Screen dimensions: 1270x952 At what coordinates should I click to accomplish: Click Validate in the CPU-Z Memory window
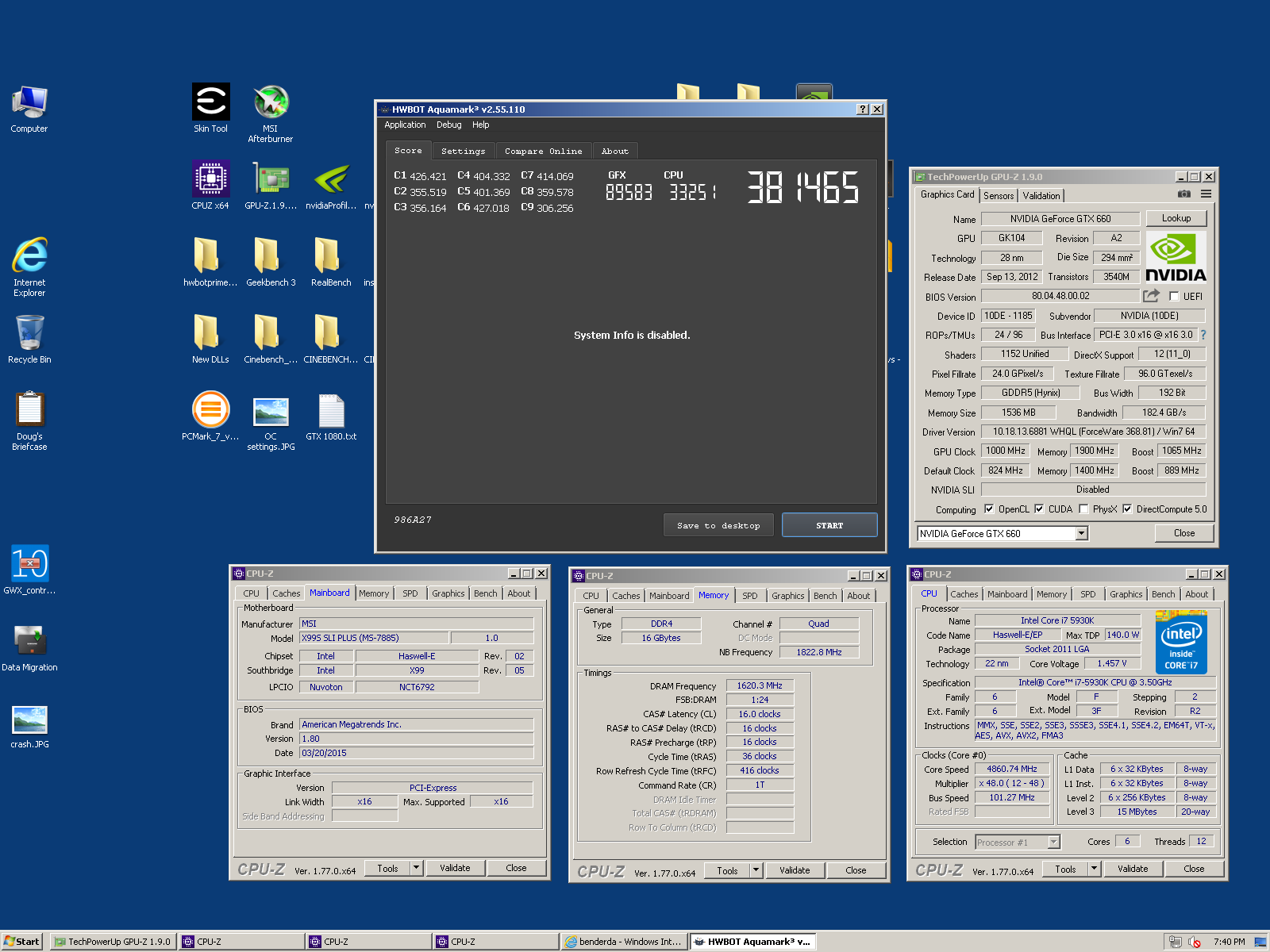tap(794, 870)
